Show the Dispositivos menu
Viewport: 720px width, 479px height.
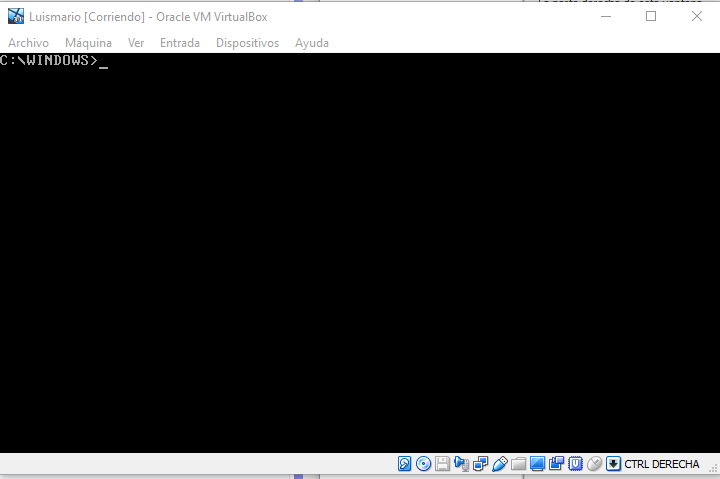point(247,43)
